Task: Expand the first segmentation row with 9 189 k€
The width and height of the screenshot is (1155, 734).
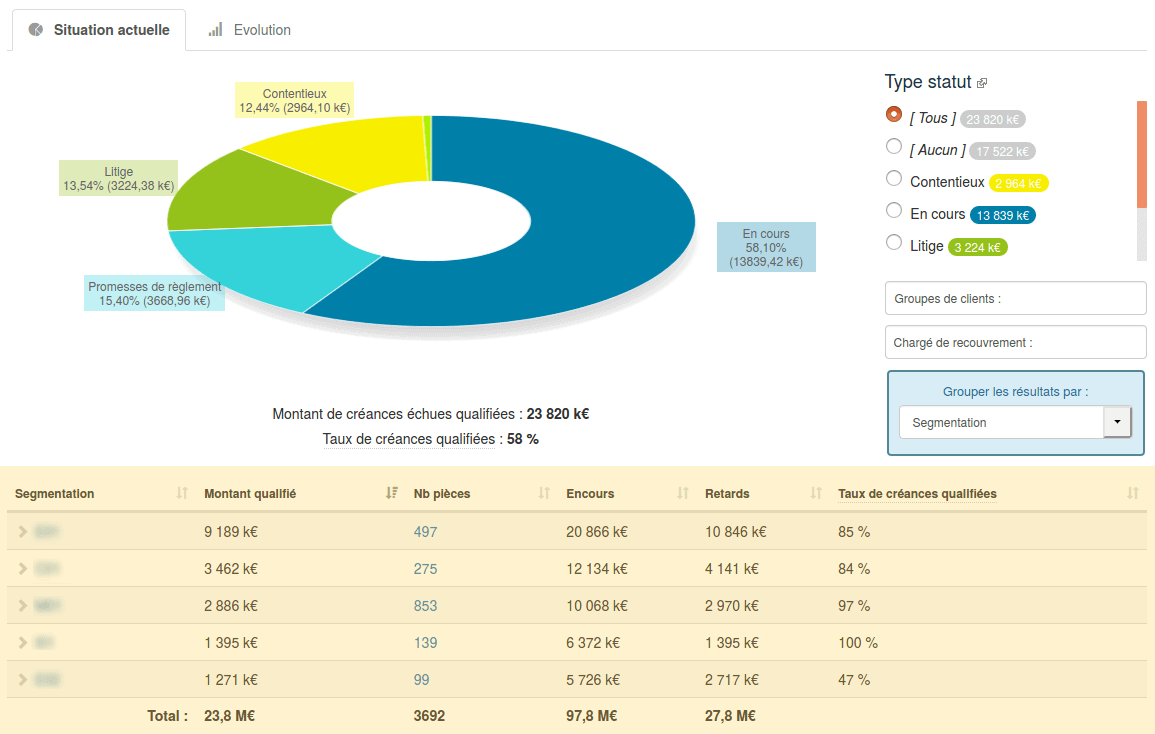Action: [x=23, y=532]
